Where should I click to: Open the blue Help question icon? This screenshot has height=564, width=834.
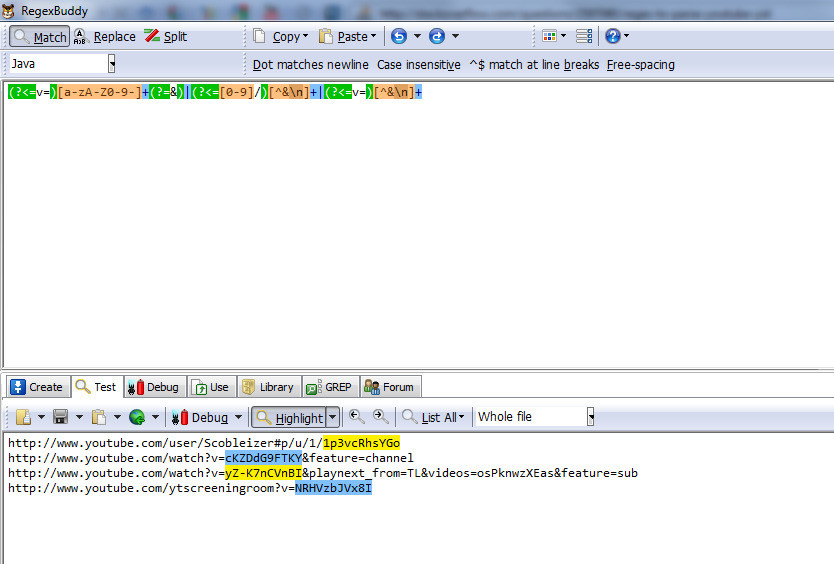(613, 36)
